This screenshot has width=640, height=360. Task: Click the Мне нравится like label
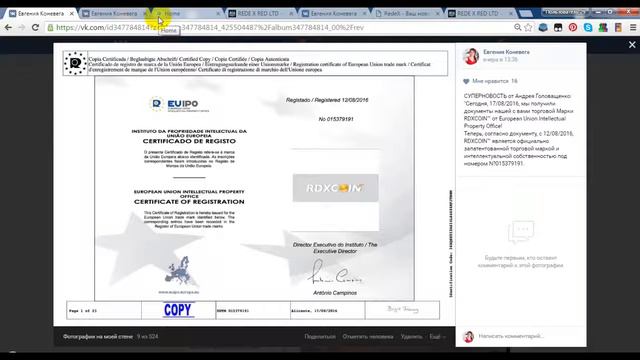coord(490,81)
